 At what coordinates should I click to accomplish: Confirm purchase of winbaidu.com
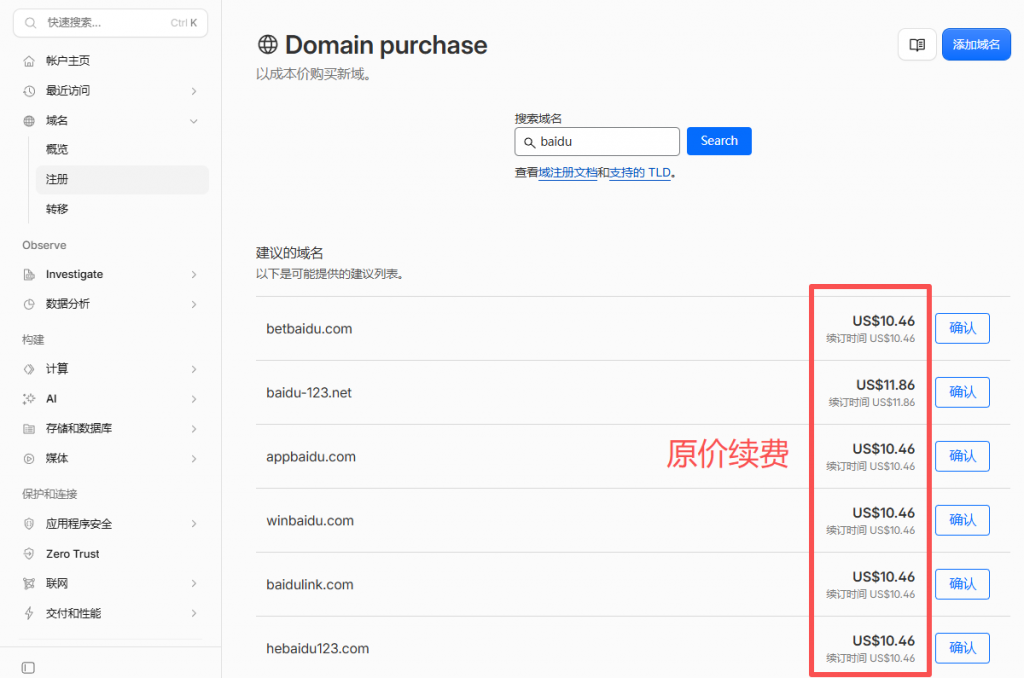pyautogui.click(x=962, y=520)
